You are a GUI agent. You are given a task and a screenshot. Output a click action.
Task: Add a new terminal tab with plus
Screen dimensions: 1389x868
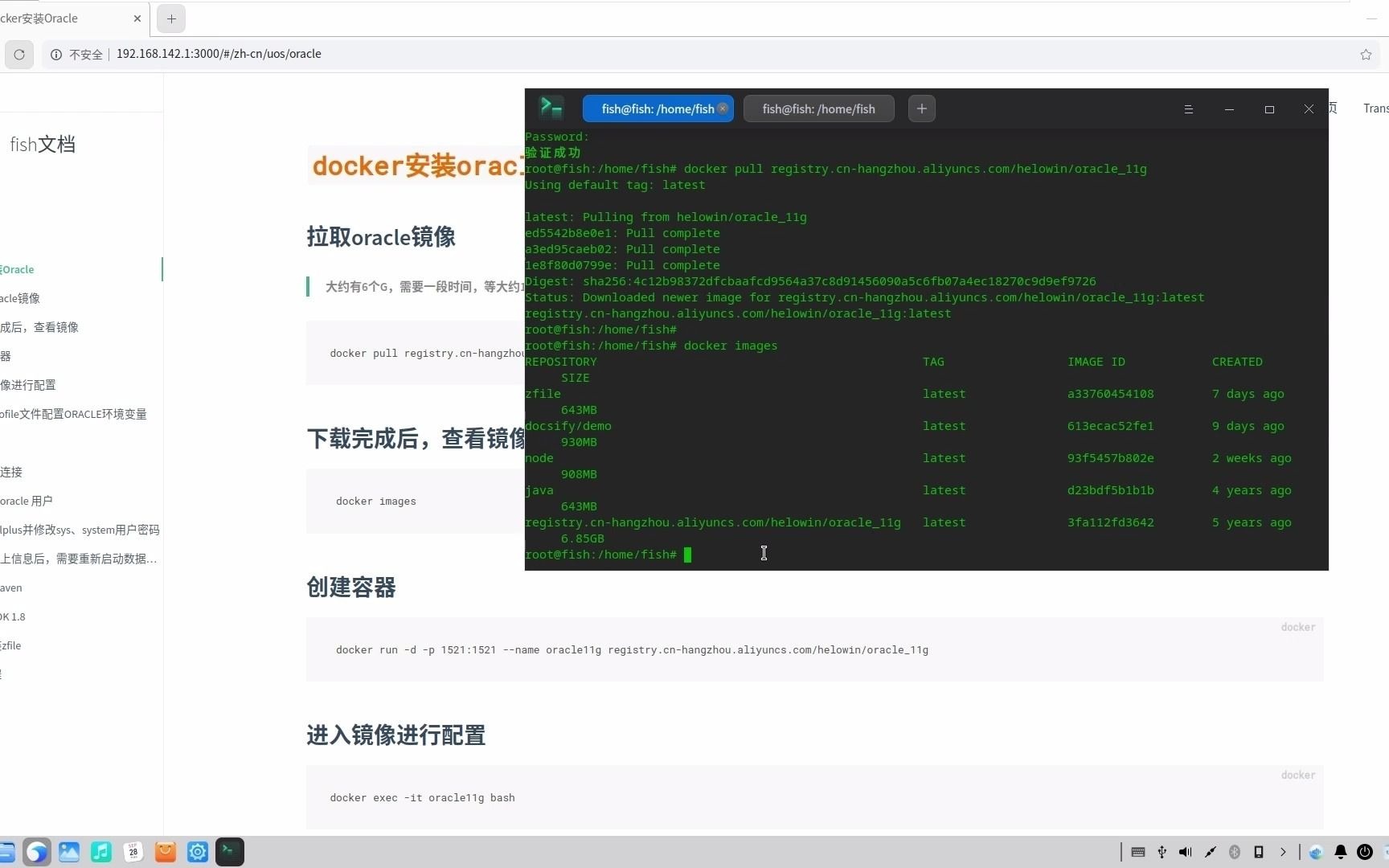pyautogui.click(x=922, y=108)
